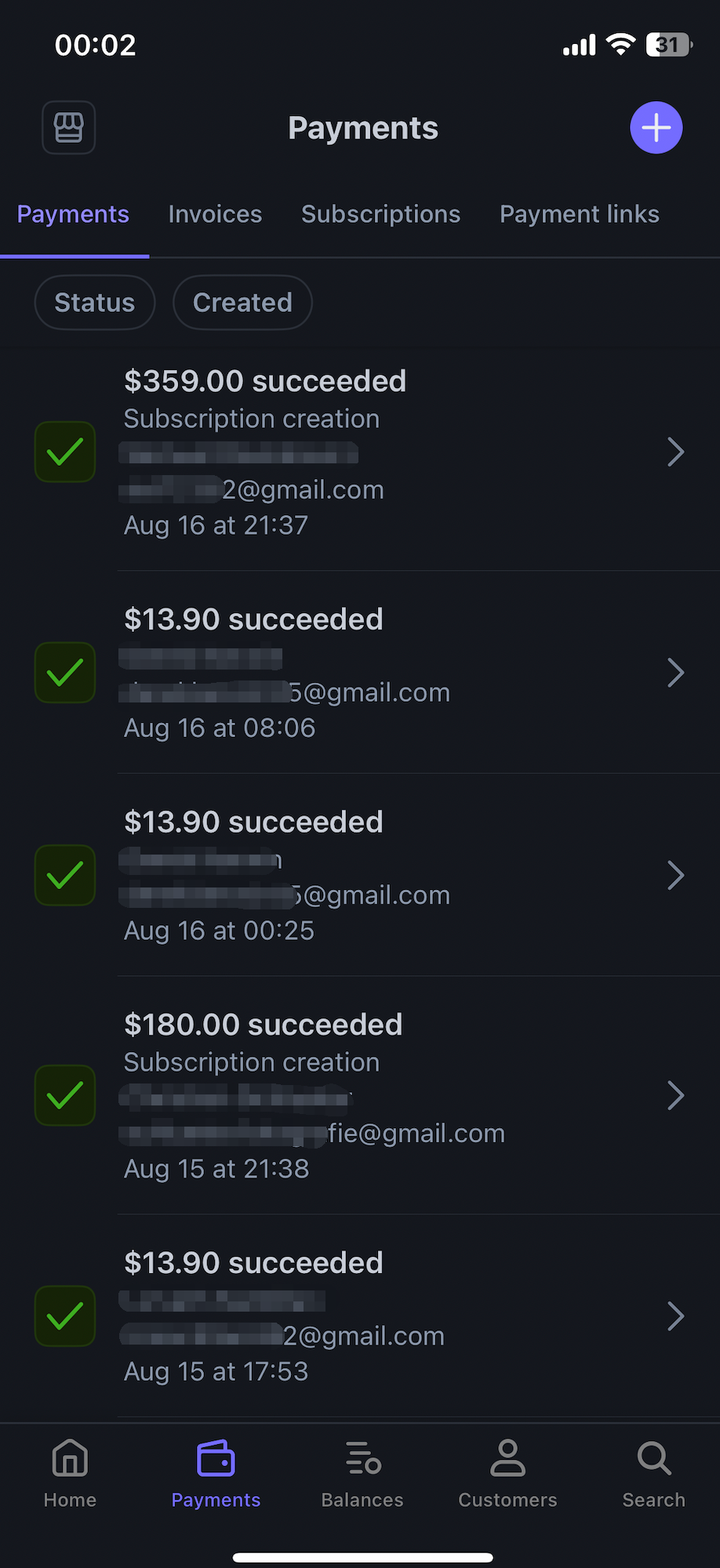Open the Status filter
Screen dimensions: 720x1568
pos(95,303)
